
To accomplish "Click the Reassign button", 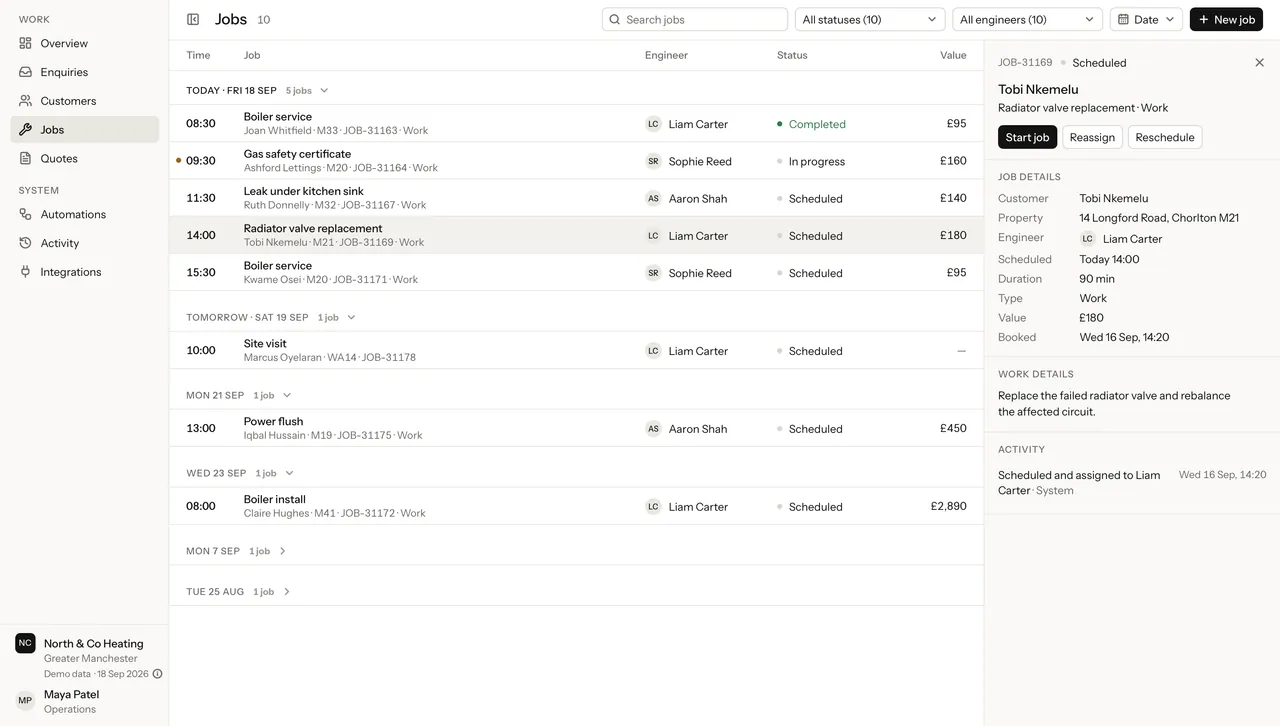I will coord(1092,137).
